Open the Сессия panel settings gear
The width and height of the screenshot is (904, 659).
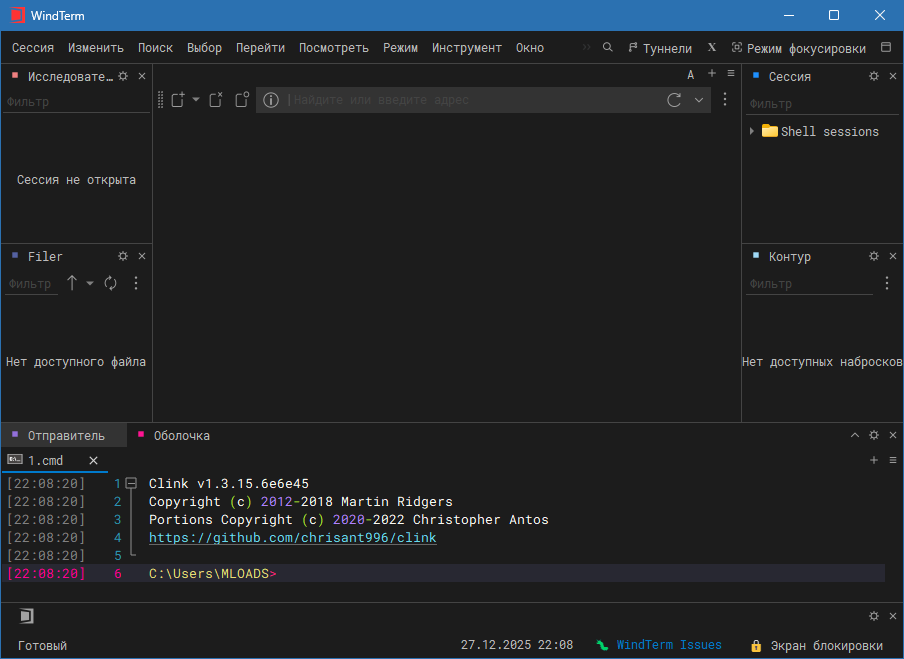873,76
